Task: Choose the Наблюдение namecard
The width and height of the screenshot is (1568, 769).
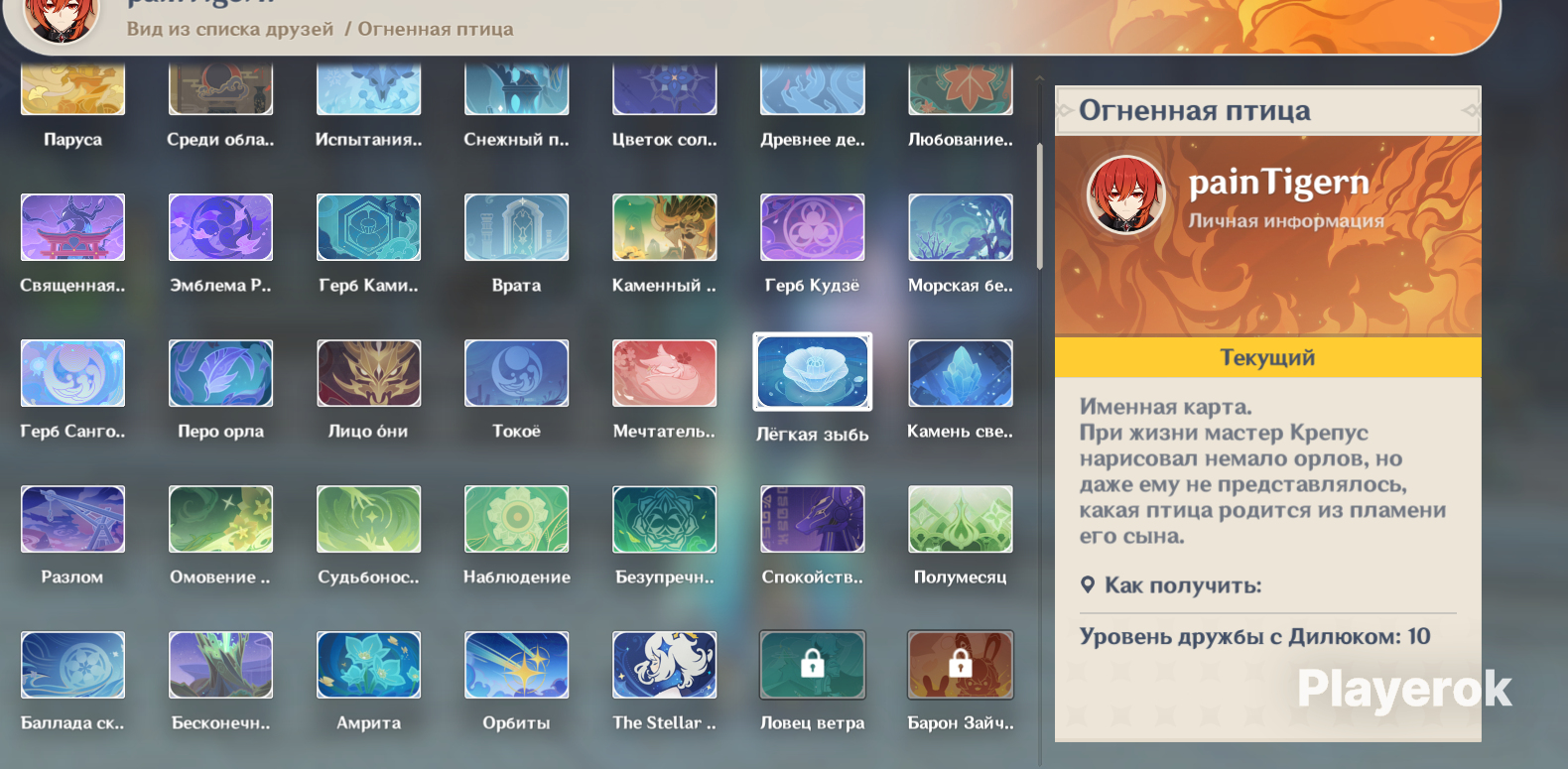Action: click(516, 519)
